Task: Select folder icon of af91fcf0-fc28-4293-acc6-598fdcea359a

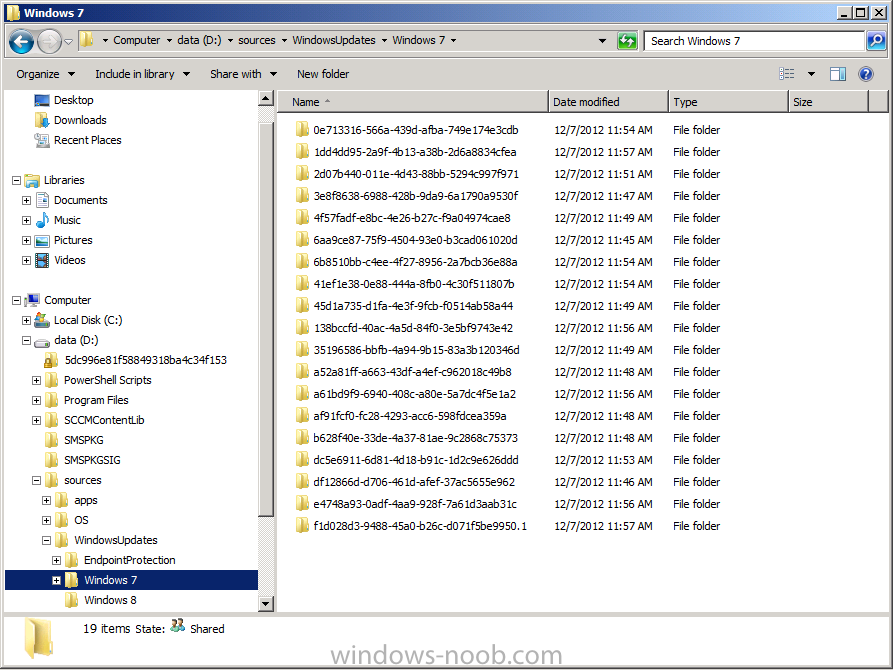Action: tap(302, 416)
